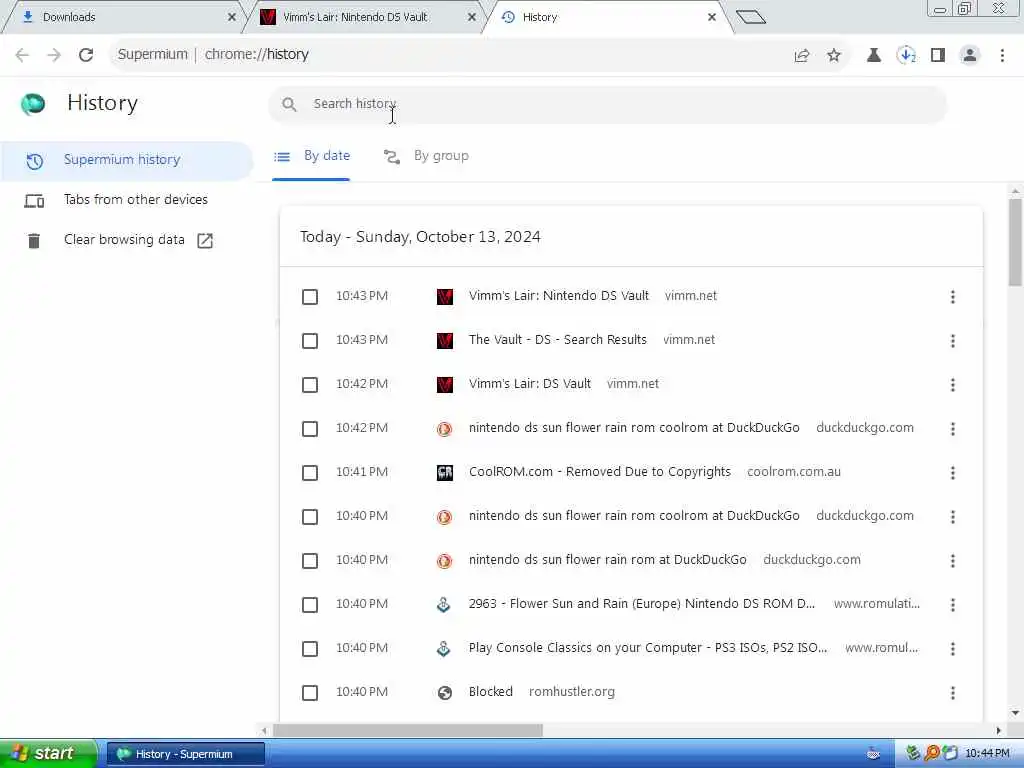The height and width of the screenshot is (768, 1024).
Task: Bookmark this page with the star icon
Action: [834, 56]
